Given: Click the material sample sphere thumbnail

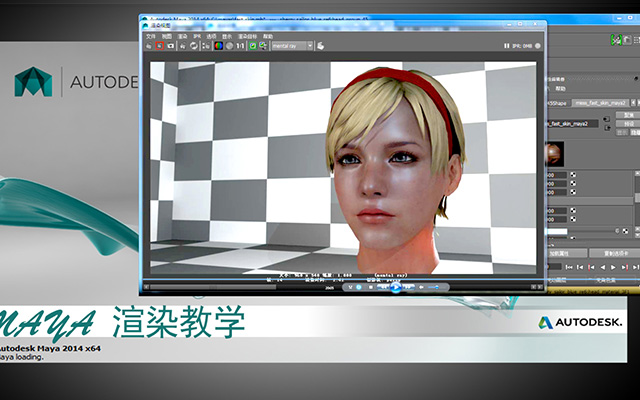Looking at the screenshot, I should (555, 154).
